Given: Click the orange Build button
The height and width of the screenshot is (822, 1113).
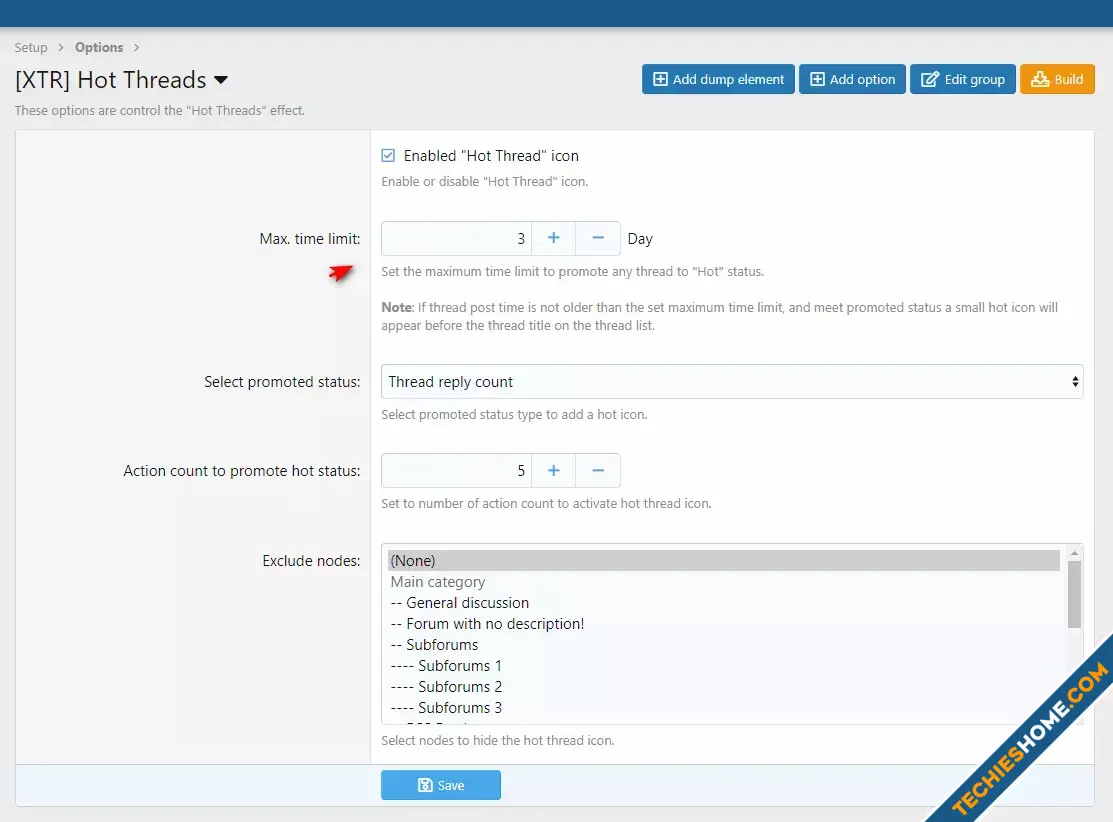Looking at the screenshot, I should tap(1057, 79).
